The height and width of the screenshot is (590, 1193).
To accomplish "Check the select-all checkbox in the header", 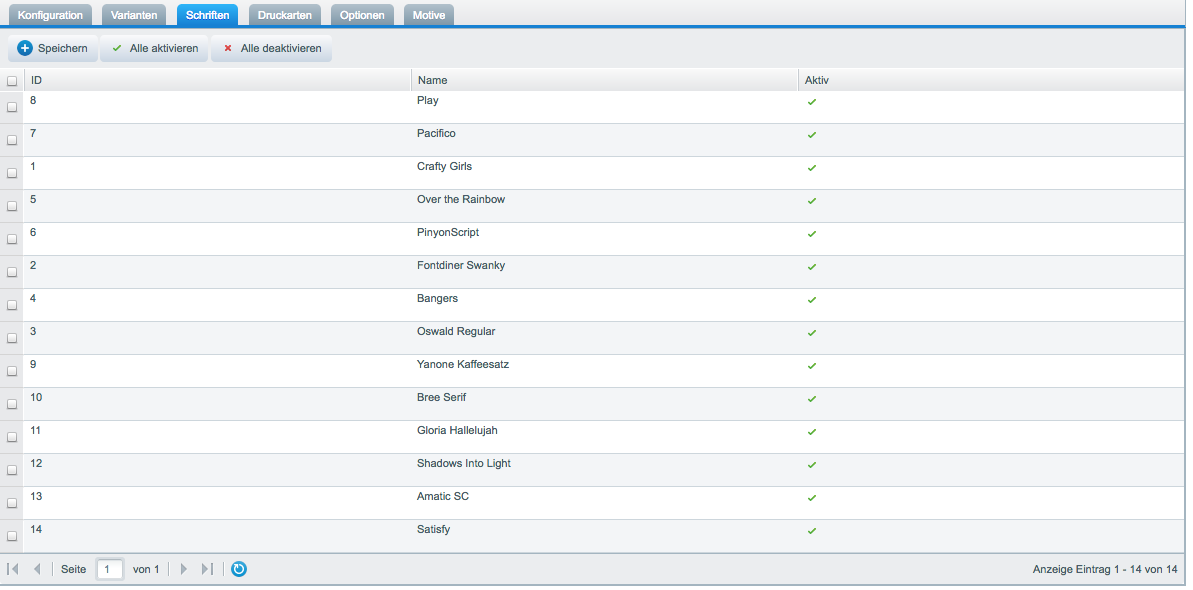I will point(12,81).
